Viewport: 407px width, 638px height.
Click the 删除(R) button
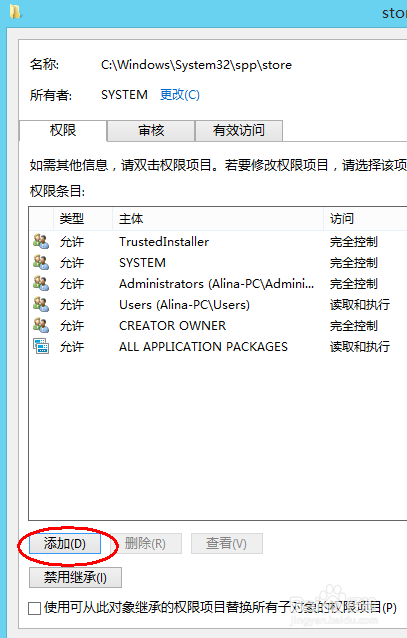click(x=145, y=544)
